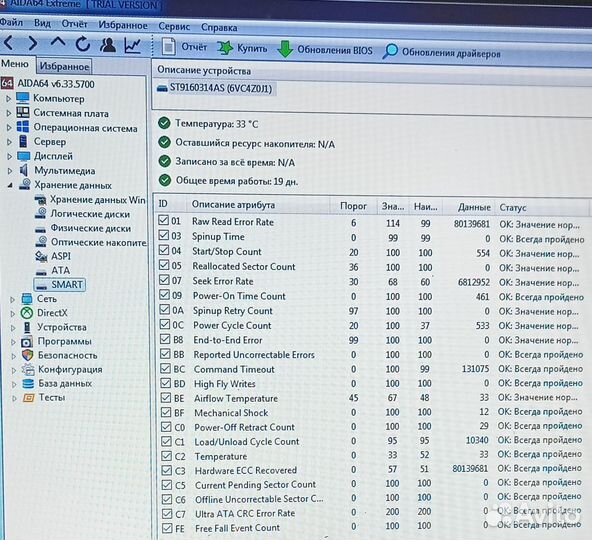Uncheck the 03 Spinup Time checkbox

tap(164, 235)
